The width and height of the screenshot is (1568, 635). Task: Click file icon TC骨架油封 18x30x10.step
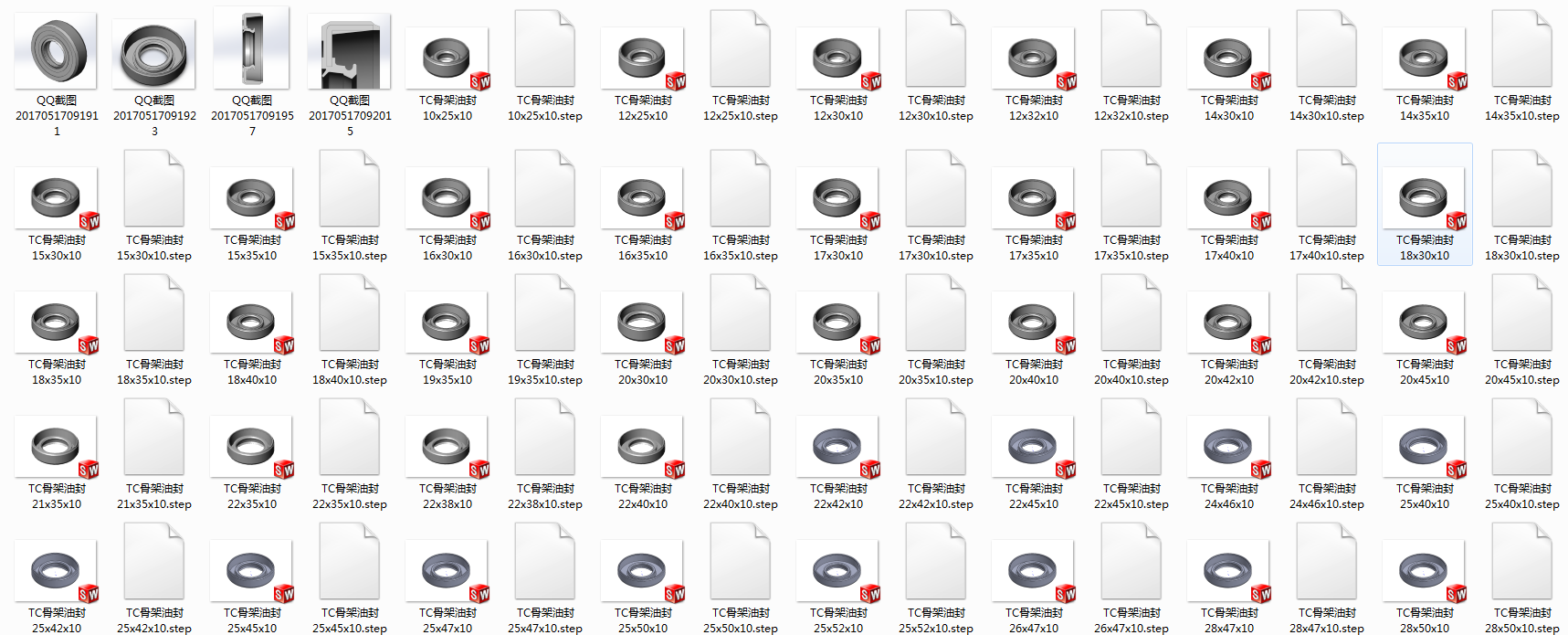coord(1522,189)
